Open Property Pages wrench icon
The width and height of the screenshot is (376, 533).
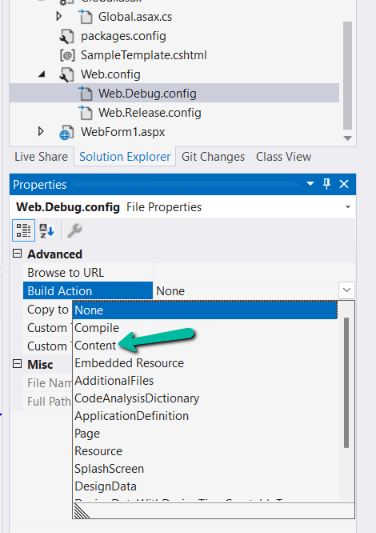74,230
